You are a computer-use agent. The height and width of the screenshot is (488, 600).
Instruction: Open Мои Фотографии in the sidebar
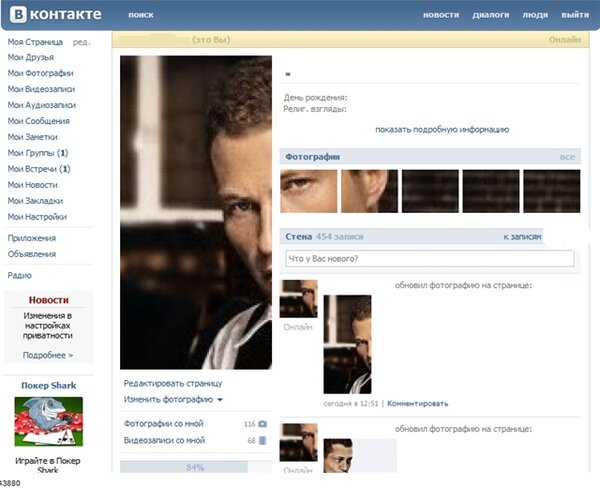pos(41,73)
